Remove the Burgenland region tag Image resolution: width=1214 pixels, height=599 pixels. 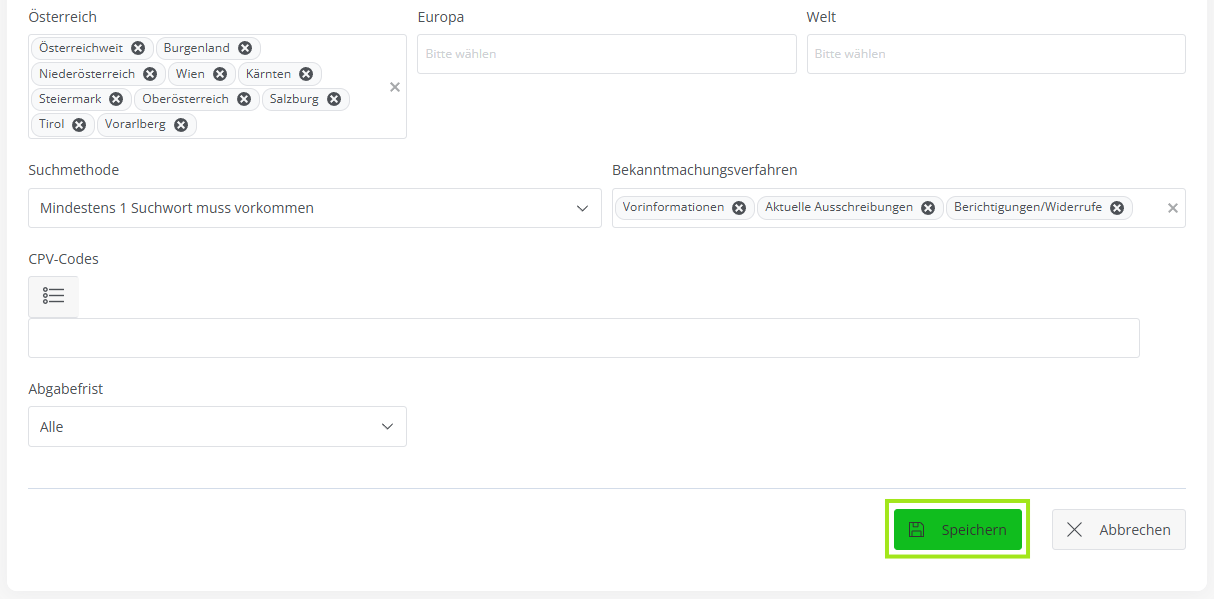[245, 48]
